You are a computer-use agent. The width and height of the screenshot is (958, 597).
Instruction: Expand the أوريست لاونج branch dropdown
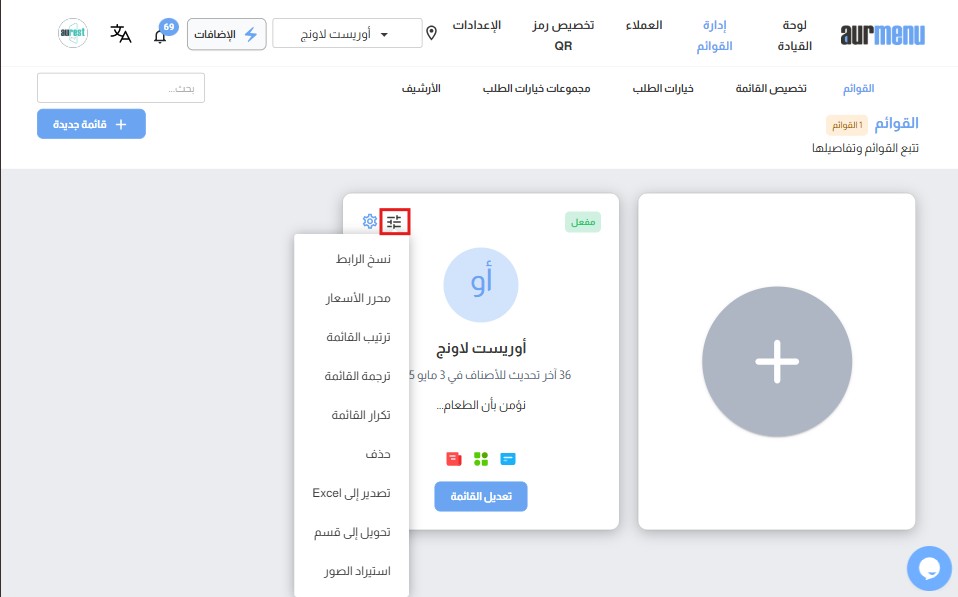point(347,34)
